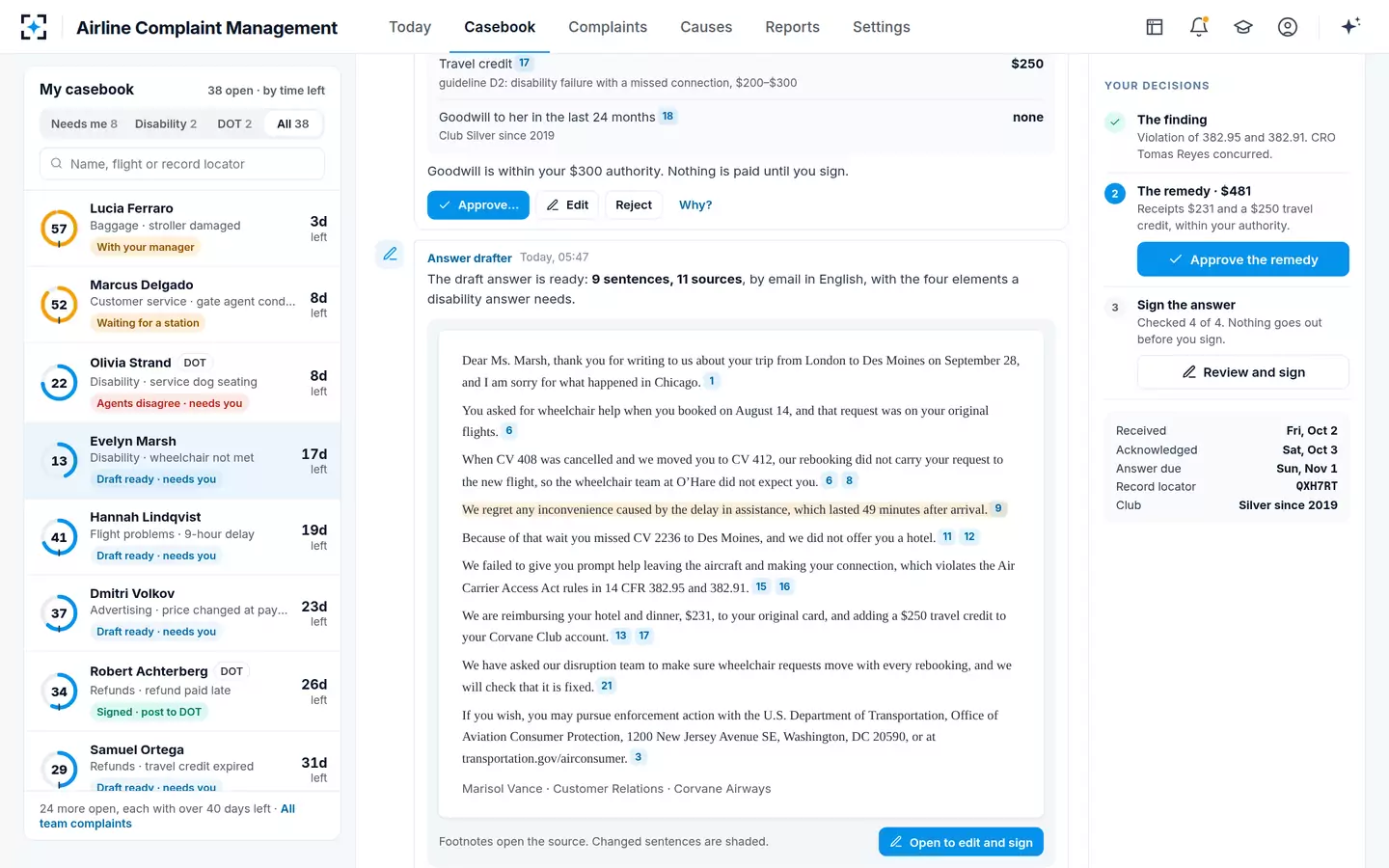The image size is (1389, 868).
Task: Click the pencil icon beside Answer drafter
Action: coord(390,254)
